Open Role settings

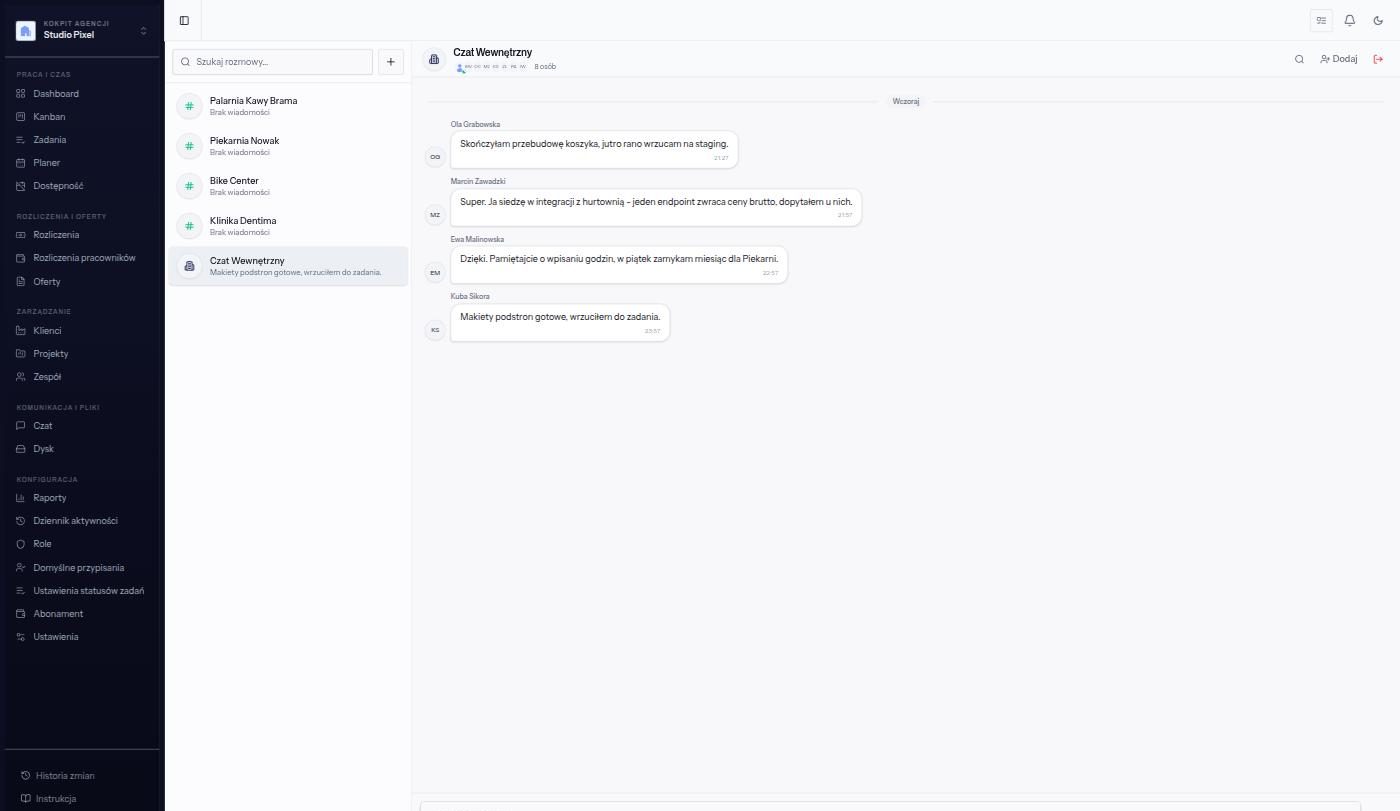[82, 544]
